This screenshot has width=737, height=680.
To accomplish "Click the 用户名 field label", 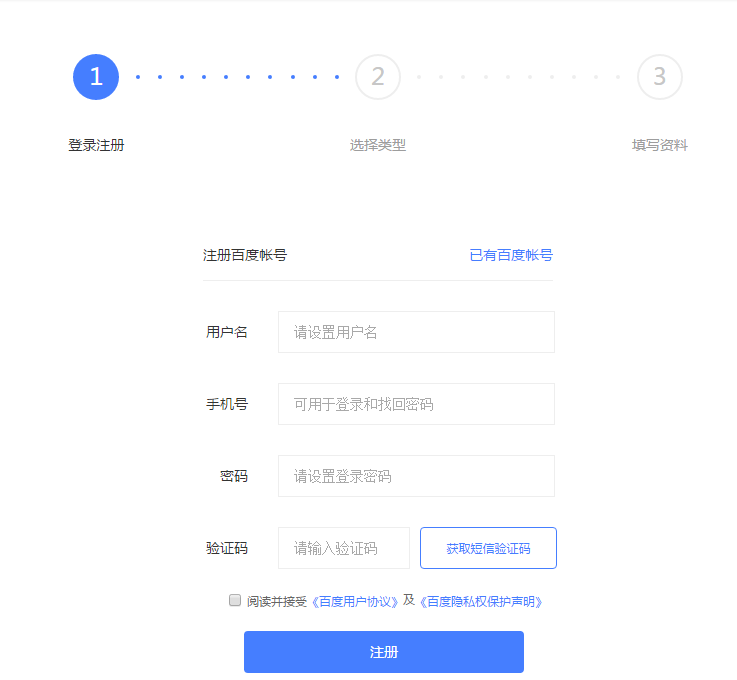I will pos(227,332).
